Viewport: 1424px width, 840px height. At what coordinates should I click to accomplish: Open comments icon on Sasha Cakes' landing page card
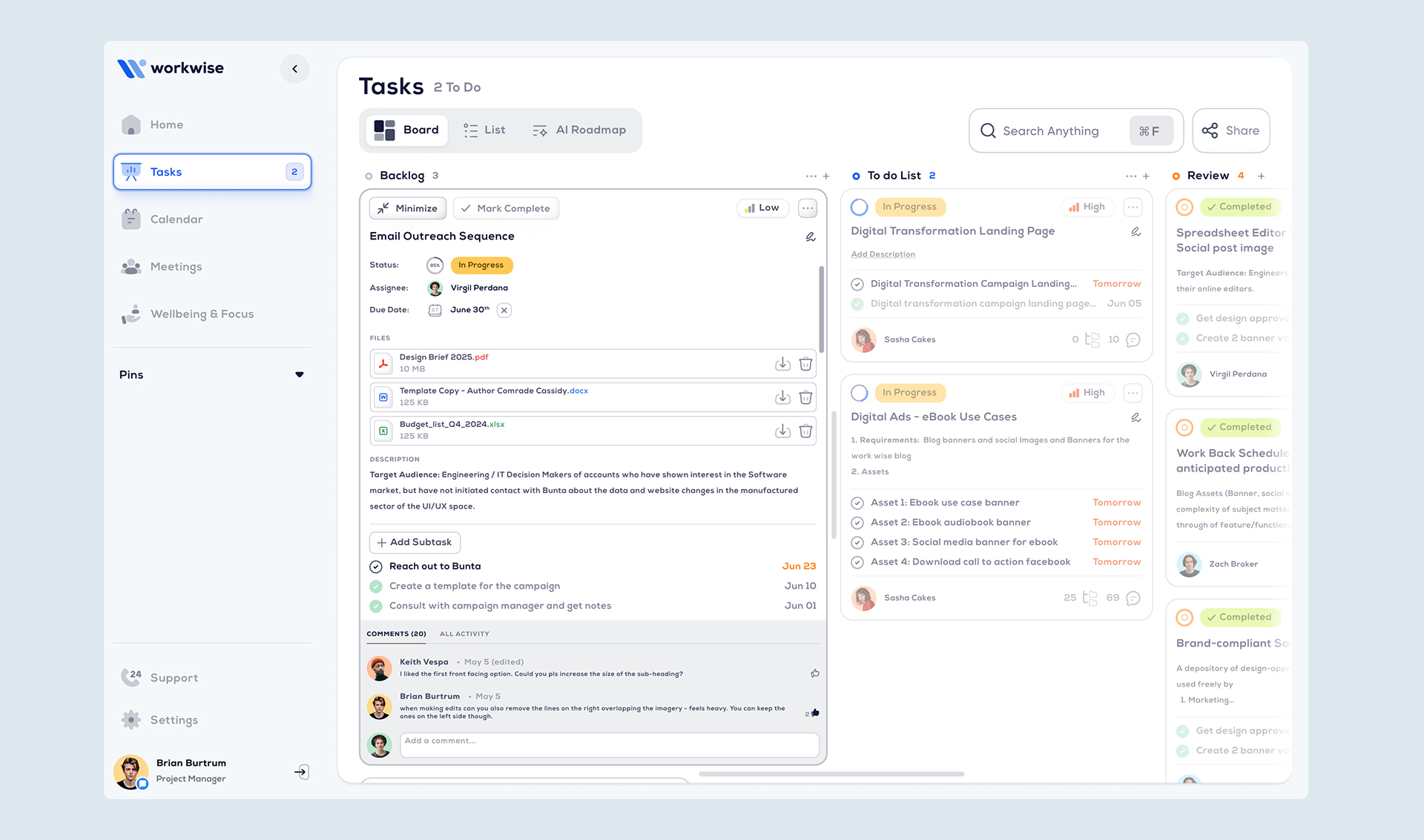[1133, 340]
